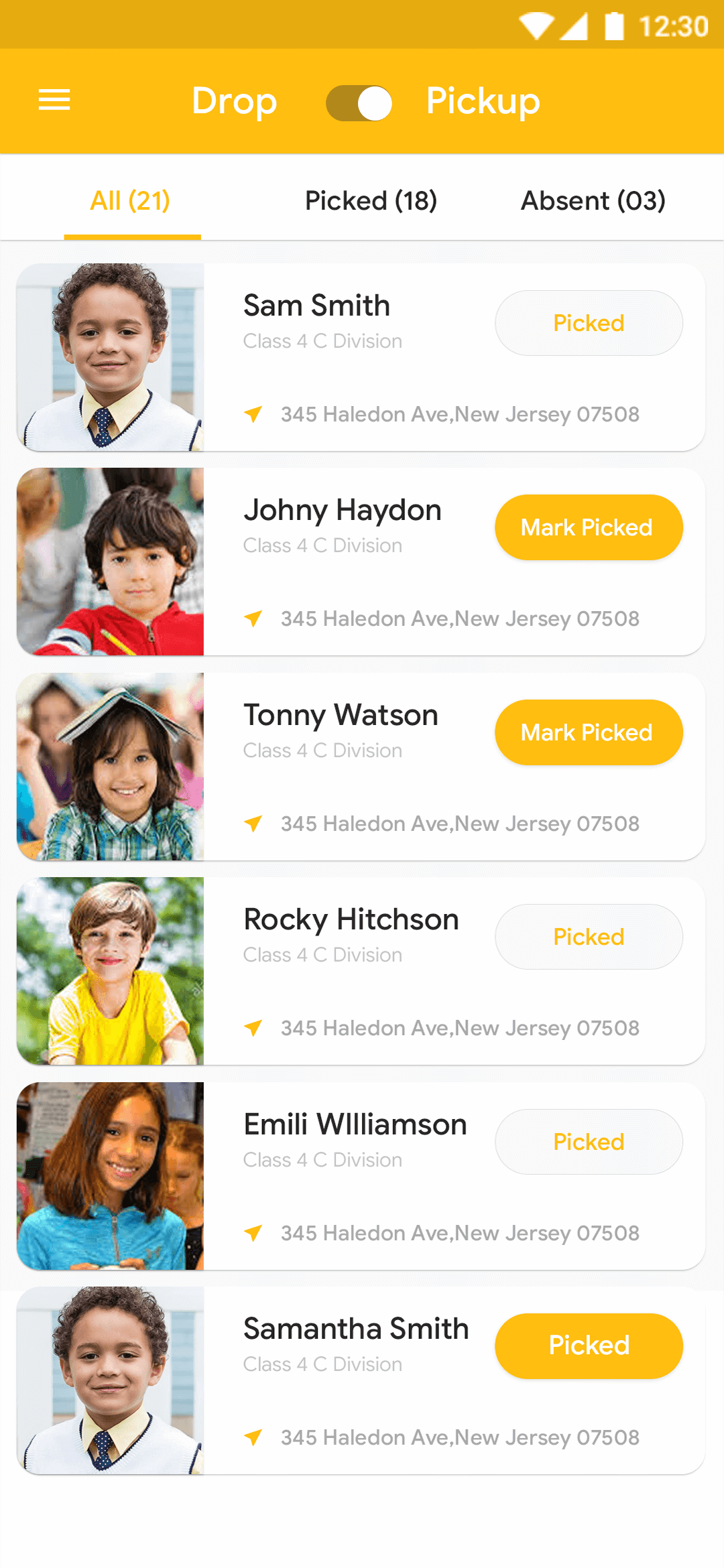Switch to the All (21) tab

point(131,200)
